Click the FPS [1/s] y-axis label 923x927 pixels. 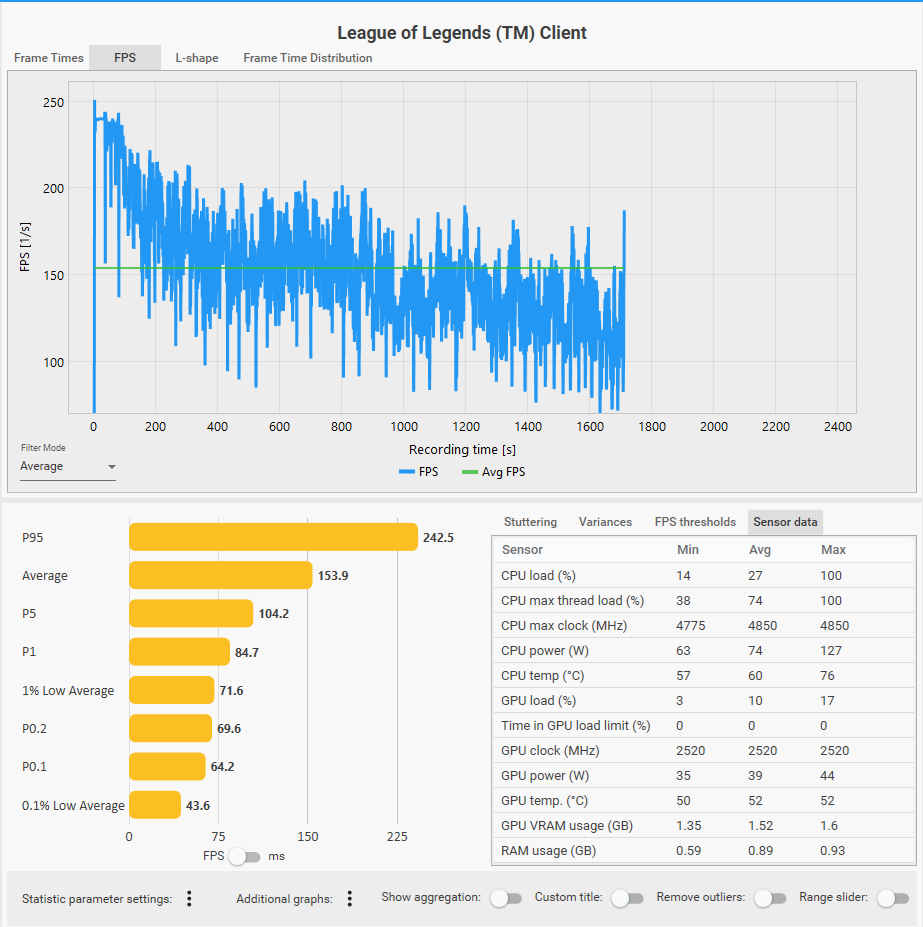pyautogui.click(x=25, y=247)
